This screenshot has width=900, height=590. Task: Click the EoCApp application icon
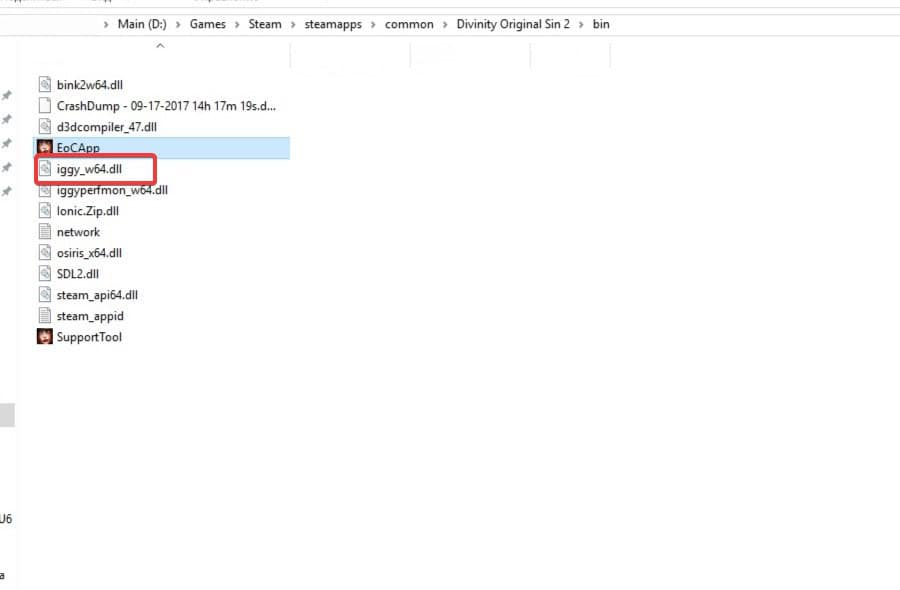coord(45,148)
